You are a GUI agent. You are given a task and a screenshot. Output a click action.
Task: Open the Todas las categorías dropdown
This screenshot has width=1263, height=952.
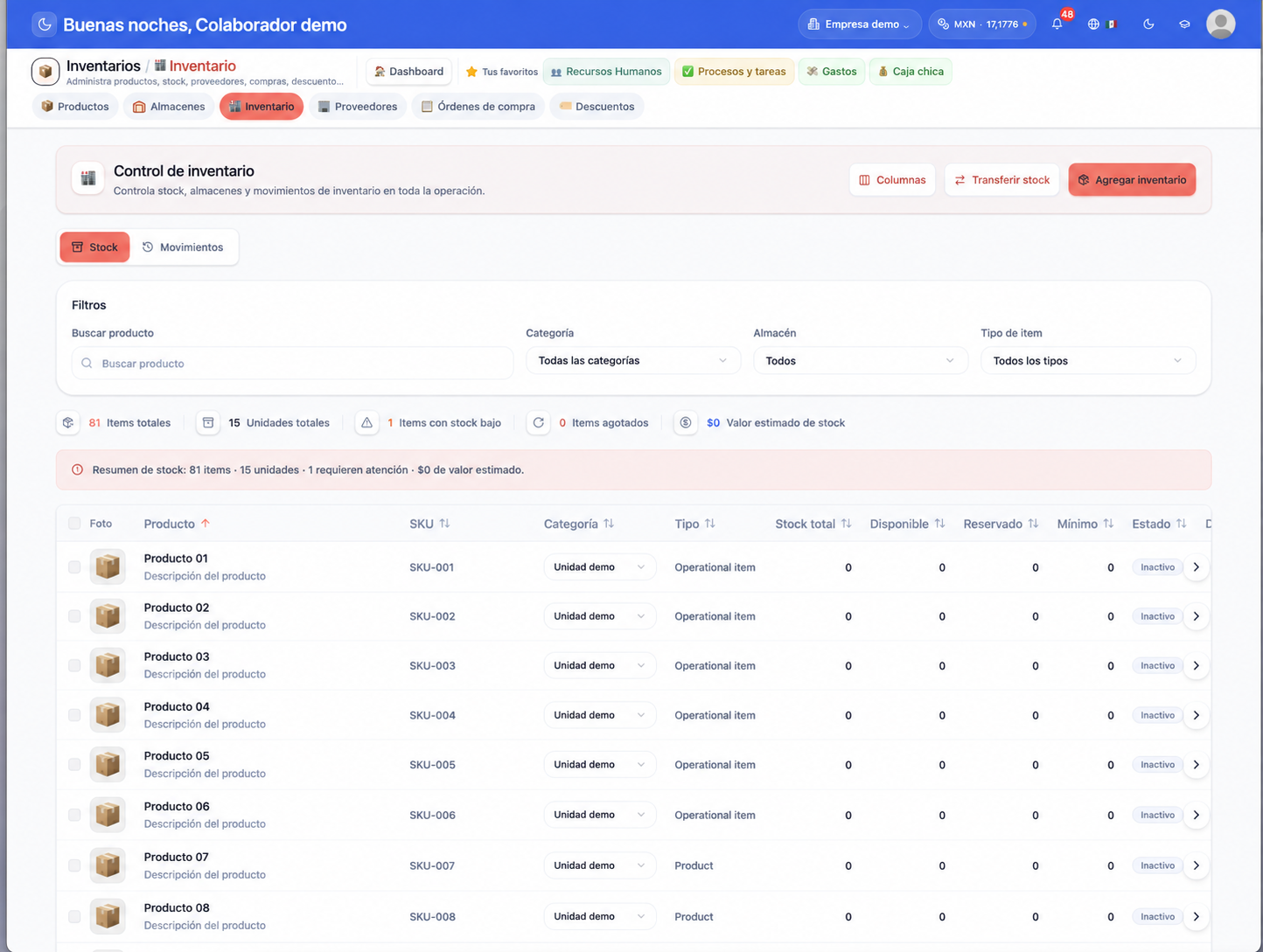click(633, 361)
